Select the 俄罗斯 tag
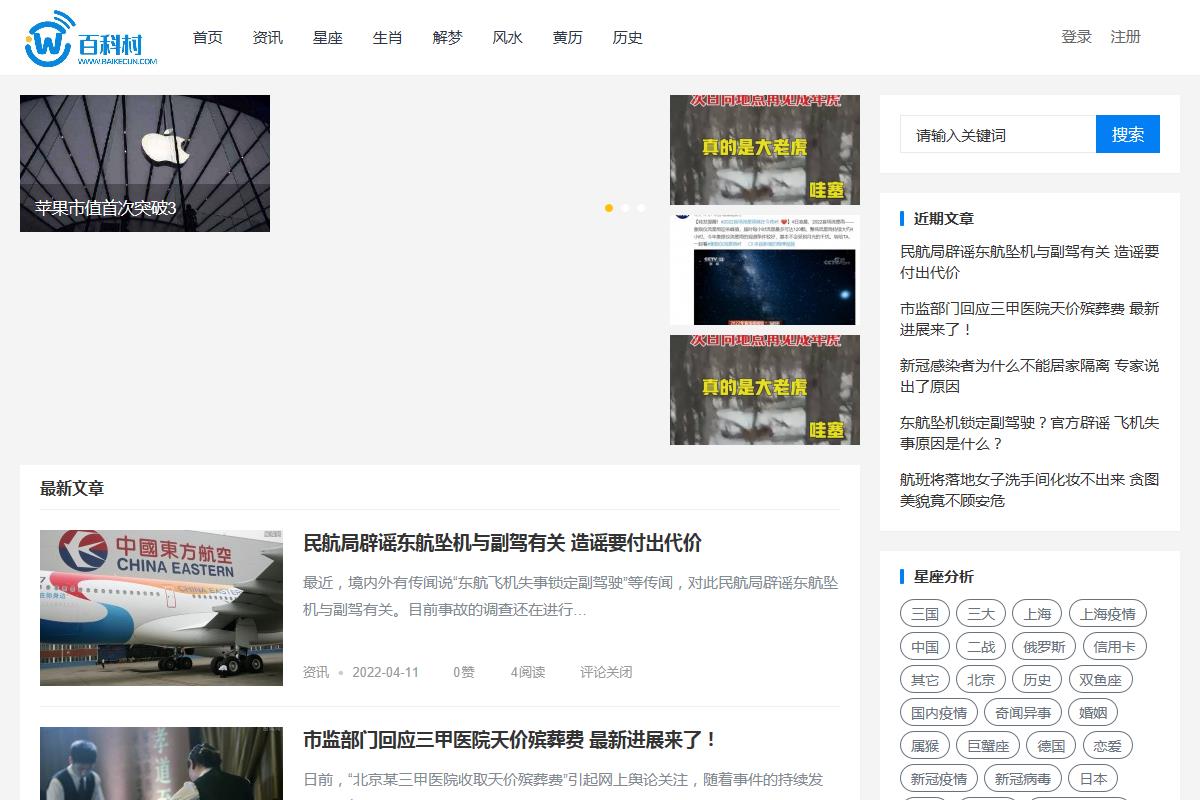The height and width of the screenshot is (800, 1200). (x=1044, y=647)
